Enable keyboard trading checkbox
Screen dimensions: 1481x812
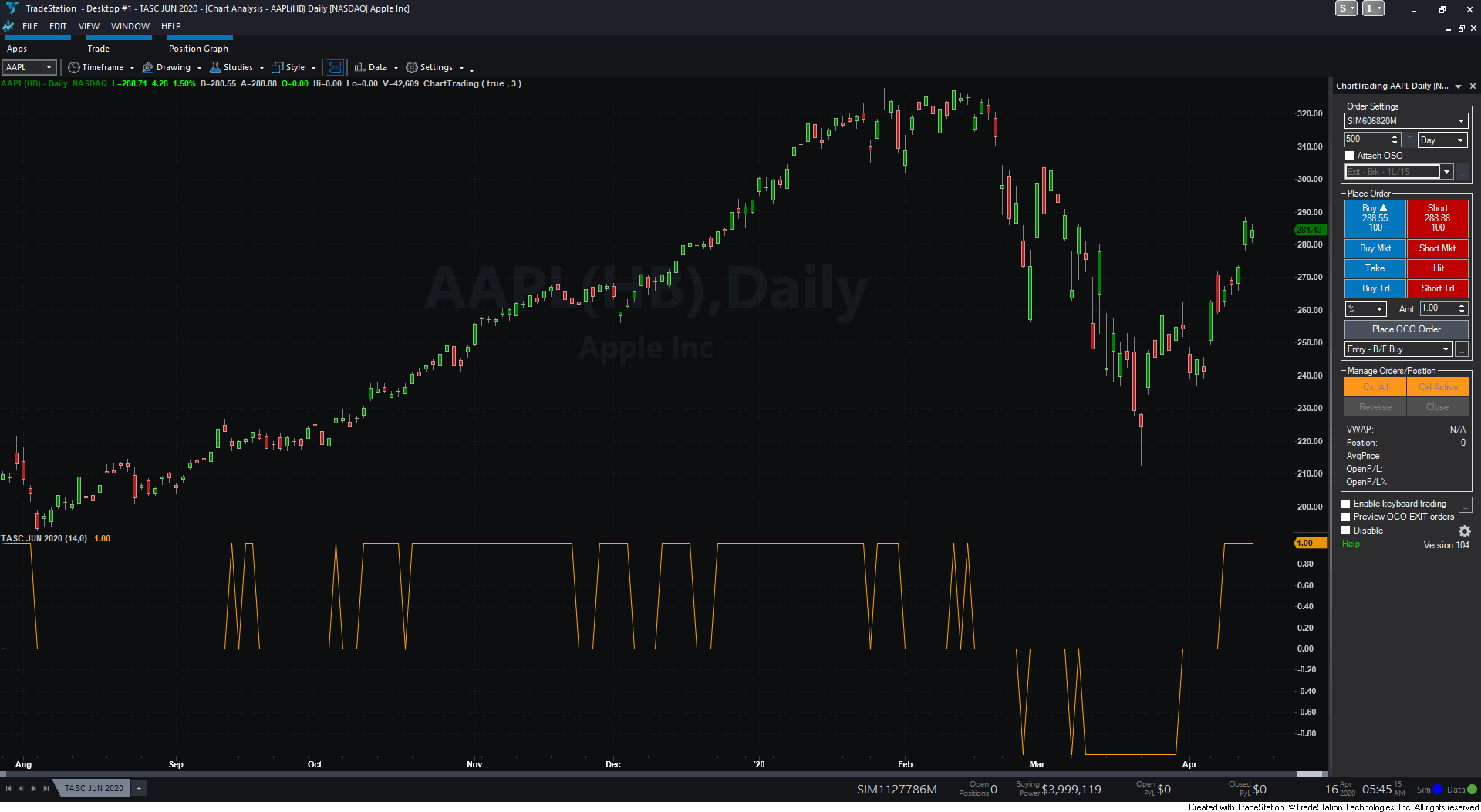[1346, 504]
